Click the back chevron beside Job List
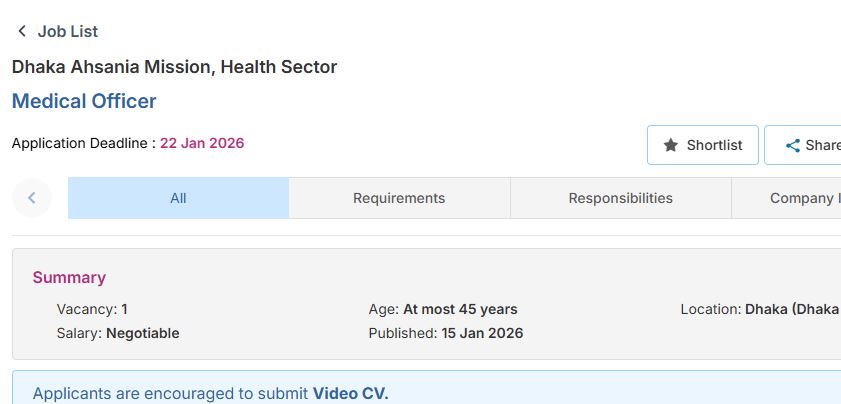The image size is (841, 404). (x=22, y=32)
